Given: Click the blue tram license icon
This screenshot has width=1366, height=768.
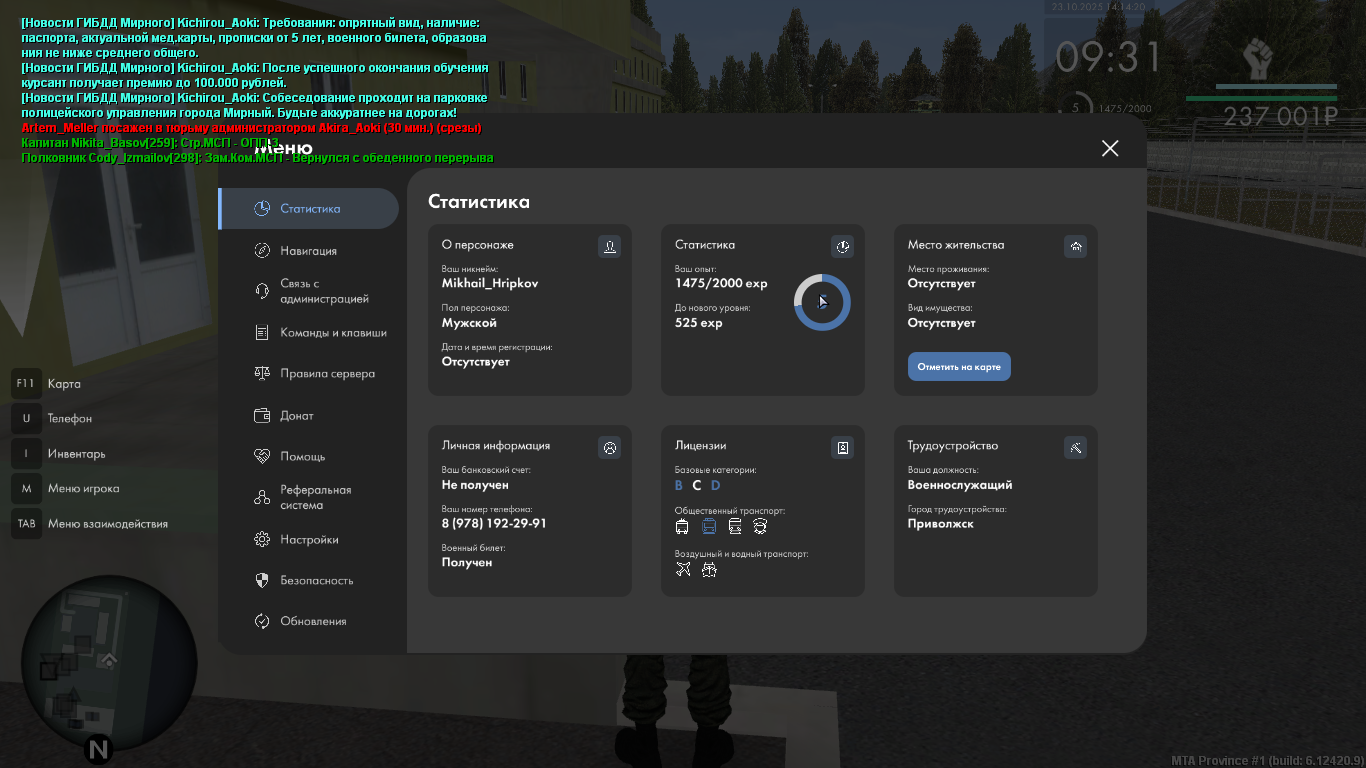Looking at the screenshot, I should click(708, 526).
